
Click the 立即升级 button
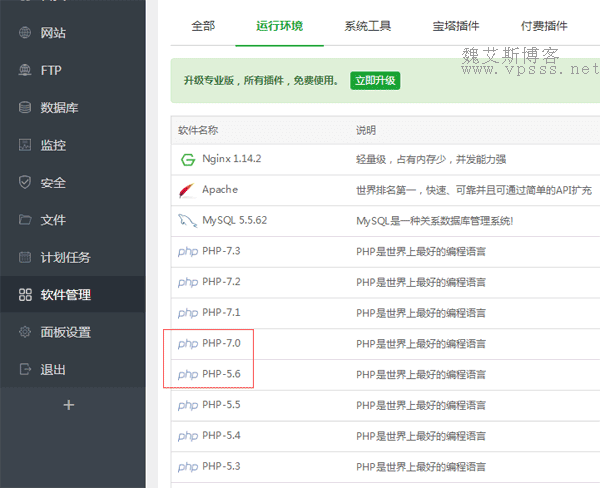coord(375,80)
